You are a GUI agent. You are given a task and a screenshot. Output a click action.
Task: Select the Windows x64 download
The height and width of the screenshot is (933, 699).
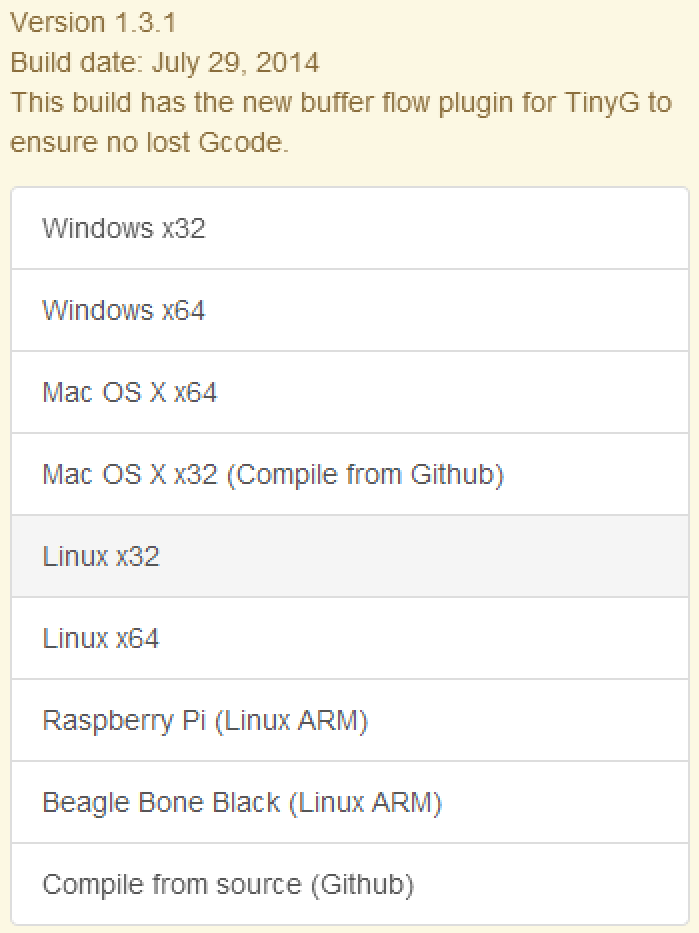123,311
